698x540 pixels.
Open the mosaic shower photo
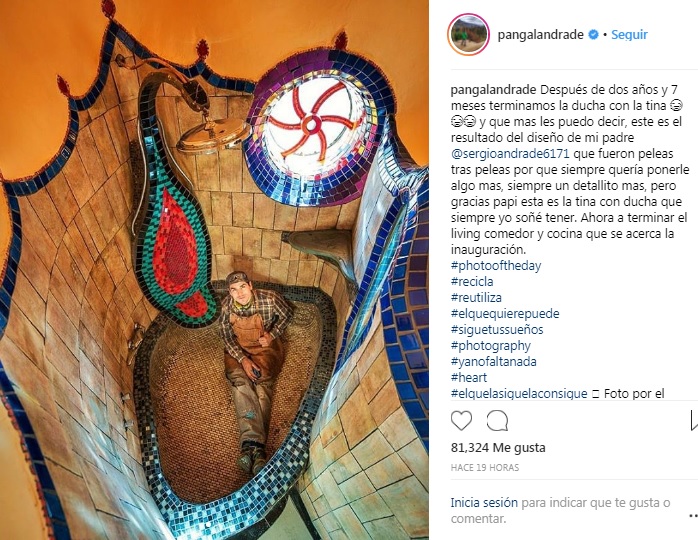pos(214,270)
